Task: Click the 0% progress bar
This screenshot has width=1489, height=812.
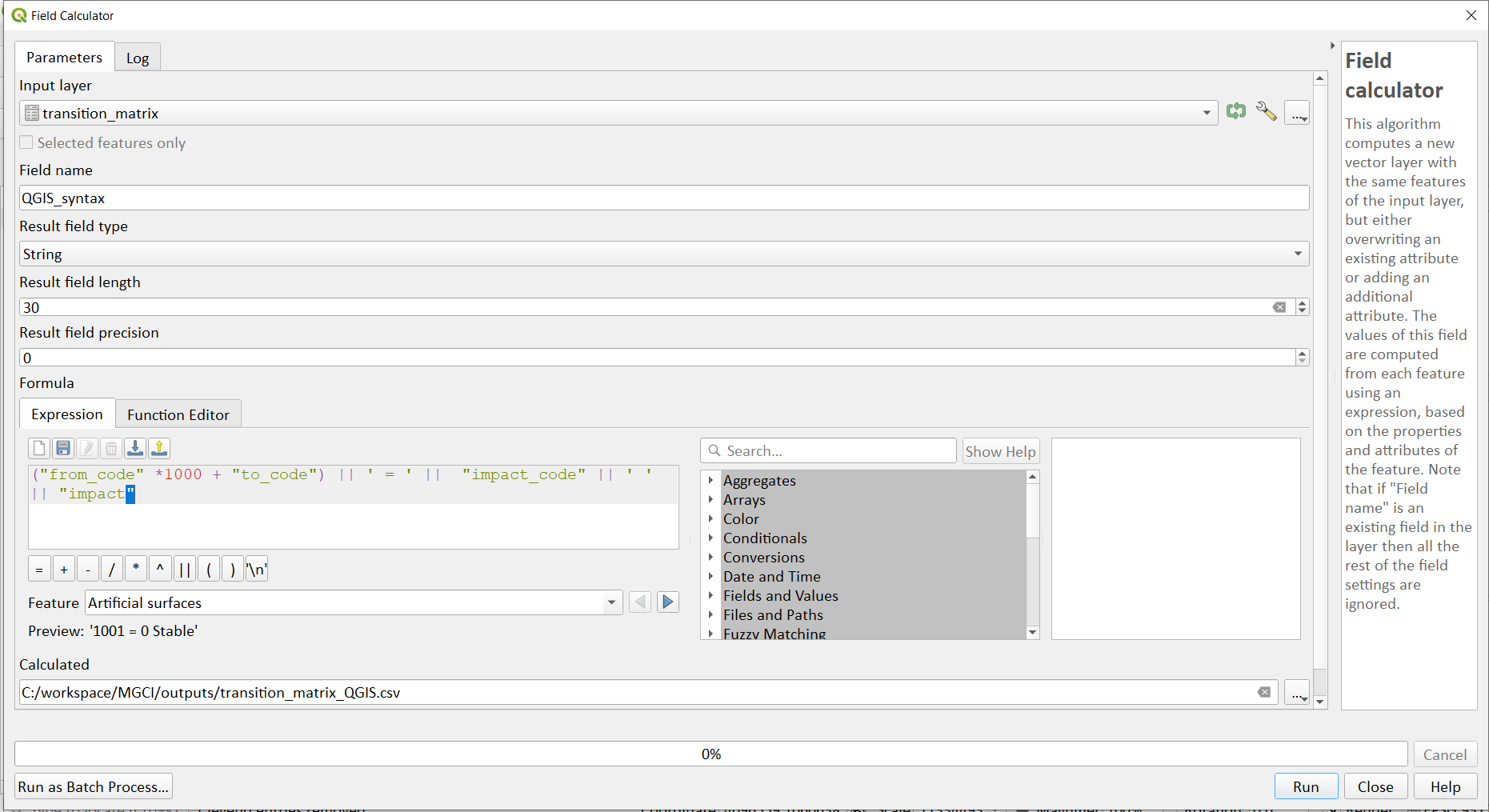Action: point(710,754)
